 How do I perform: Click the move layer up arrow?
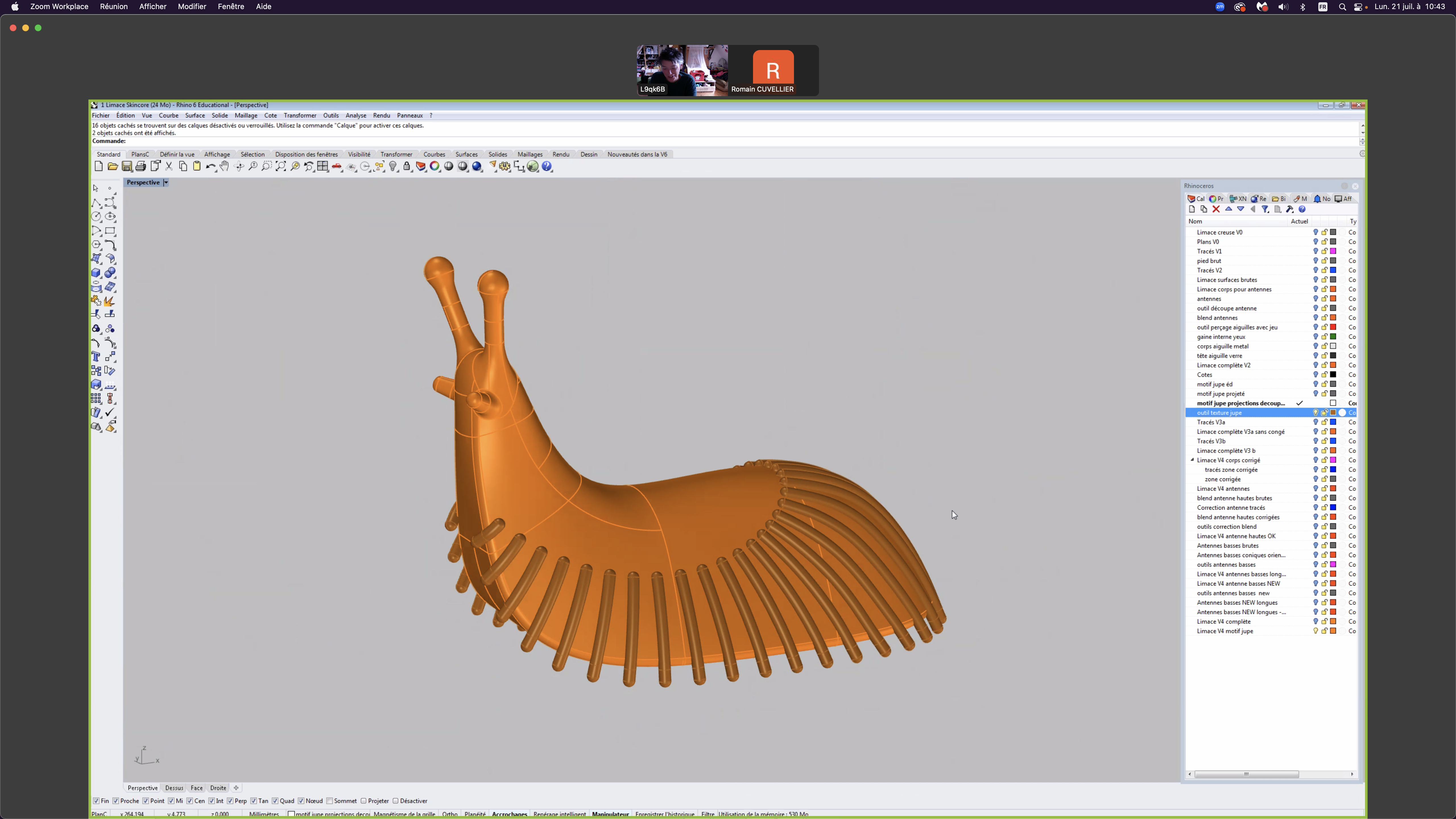[x=1228, y=209]
